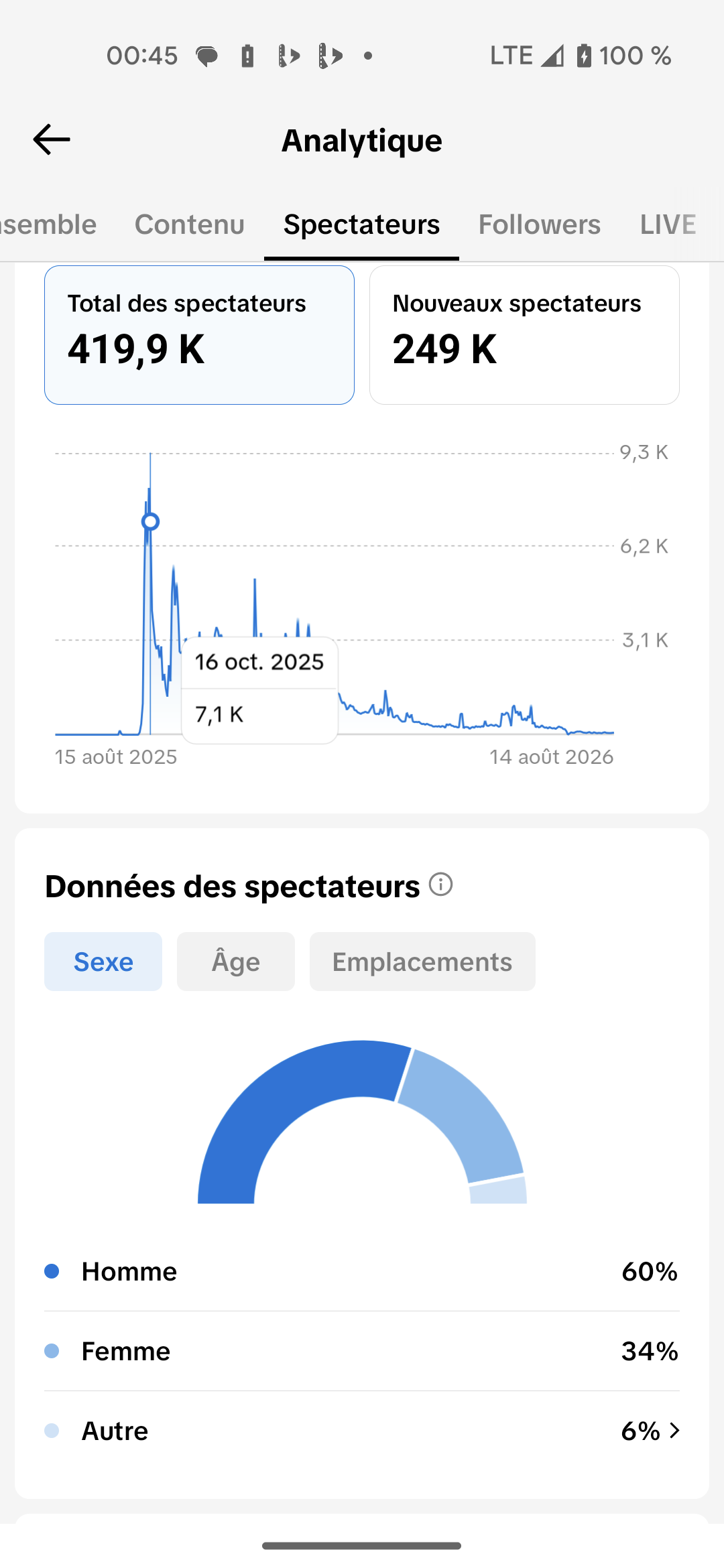Viewport: 724px width, 1568px height.
Task: Choose the Sexe filter chip
Action: [103, 962]
